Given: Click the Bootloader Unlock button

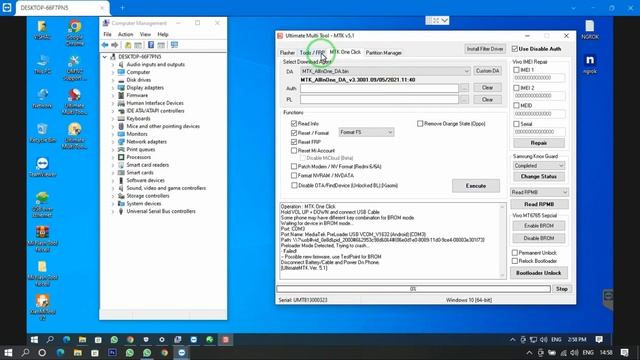Looking at the screenshot, I should click(x=539, y=273).
